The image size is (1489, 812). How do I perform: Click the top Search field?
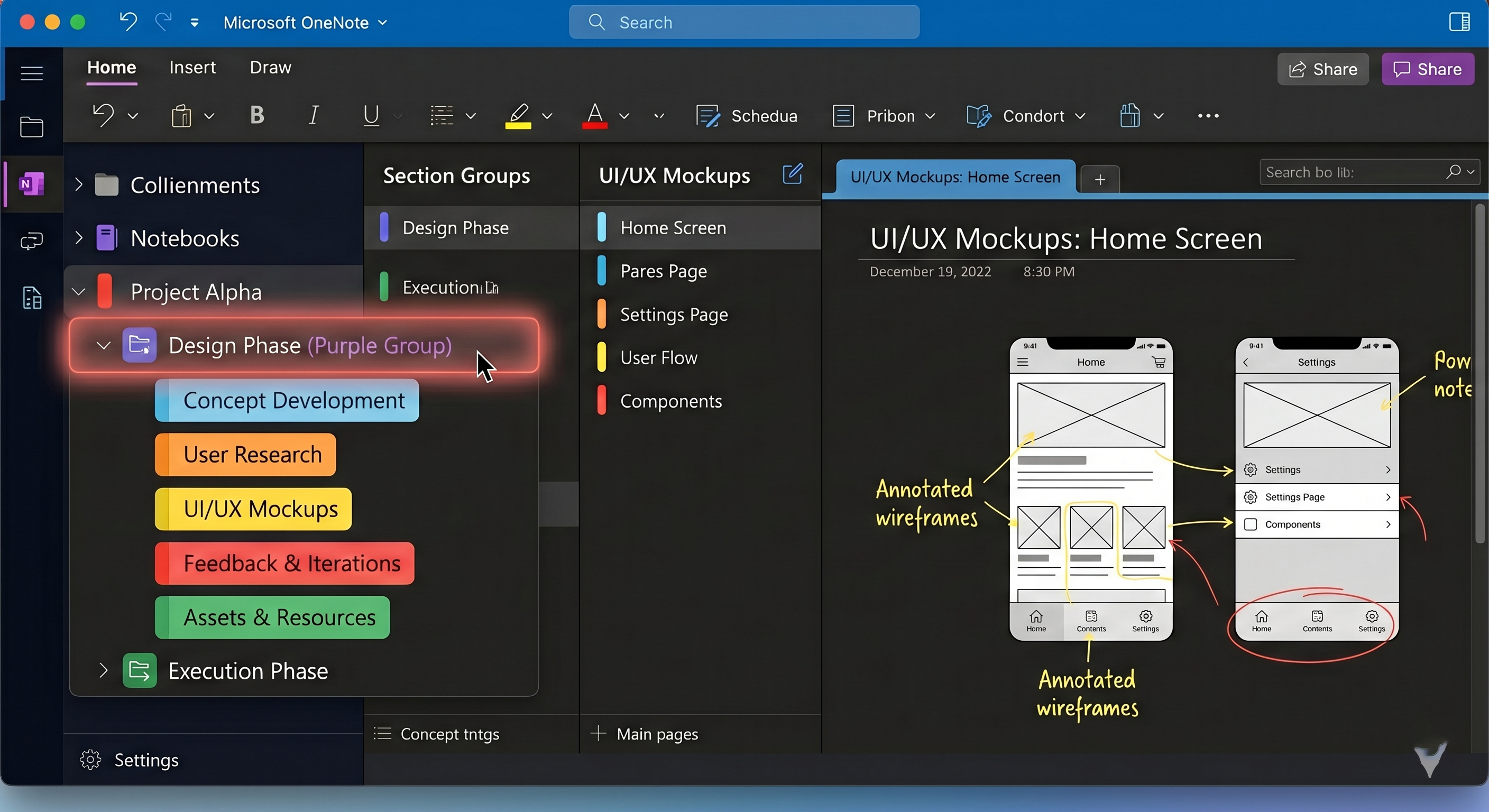(x=744, y=22)
